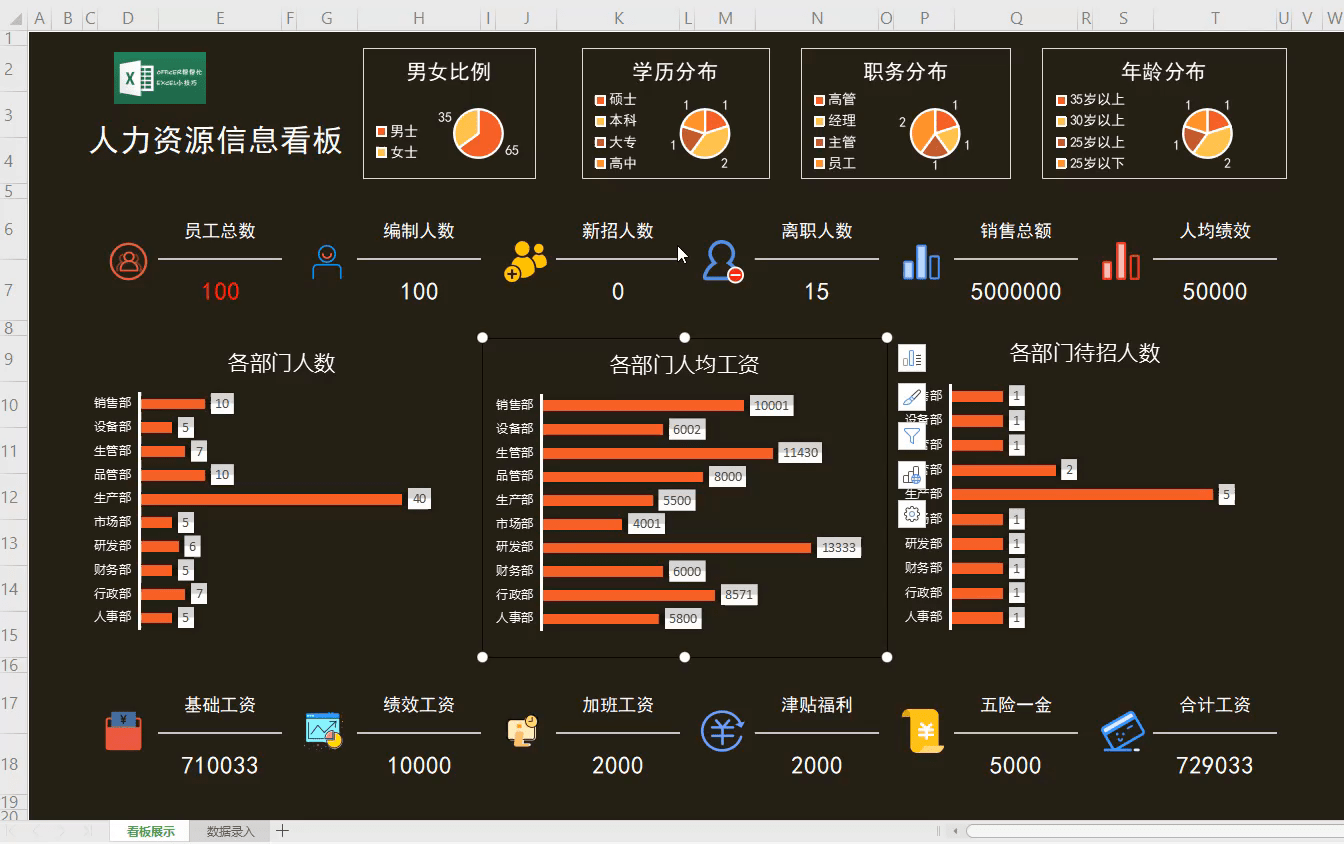Select the 基础工资 red wallet icon

[124, 731]
